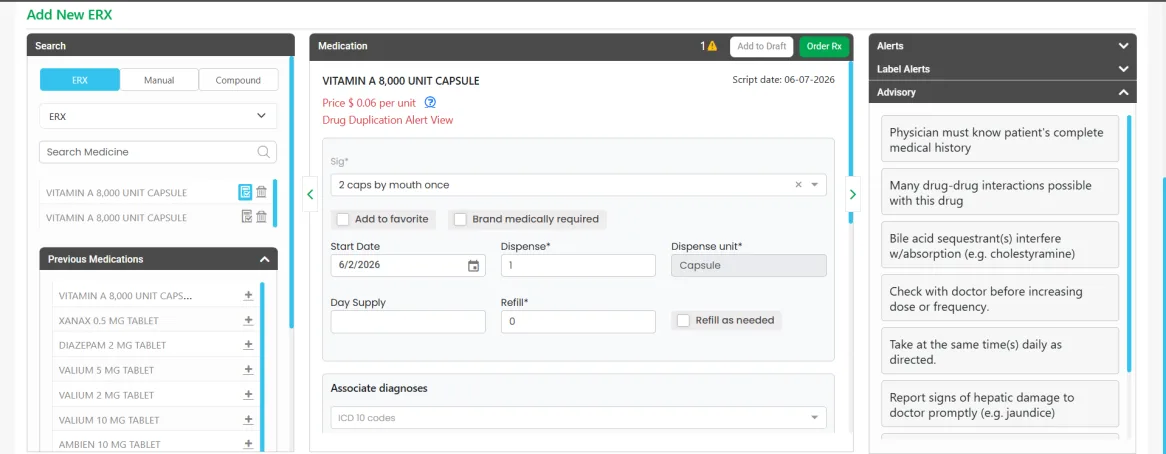Click the Previous Medications list scrollbar
The image size is (1166, 454).
click(262, 366)
